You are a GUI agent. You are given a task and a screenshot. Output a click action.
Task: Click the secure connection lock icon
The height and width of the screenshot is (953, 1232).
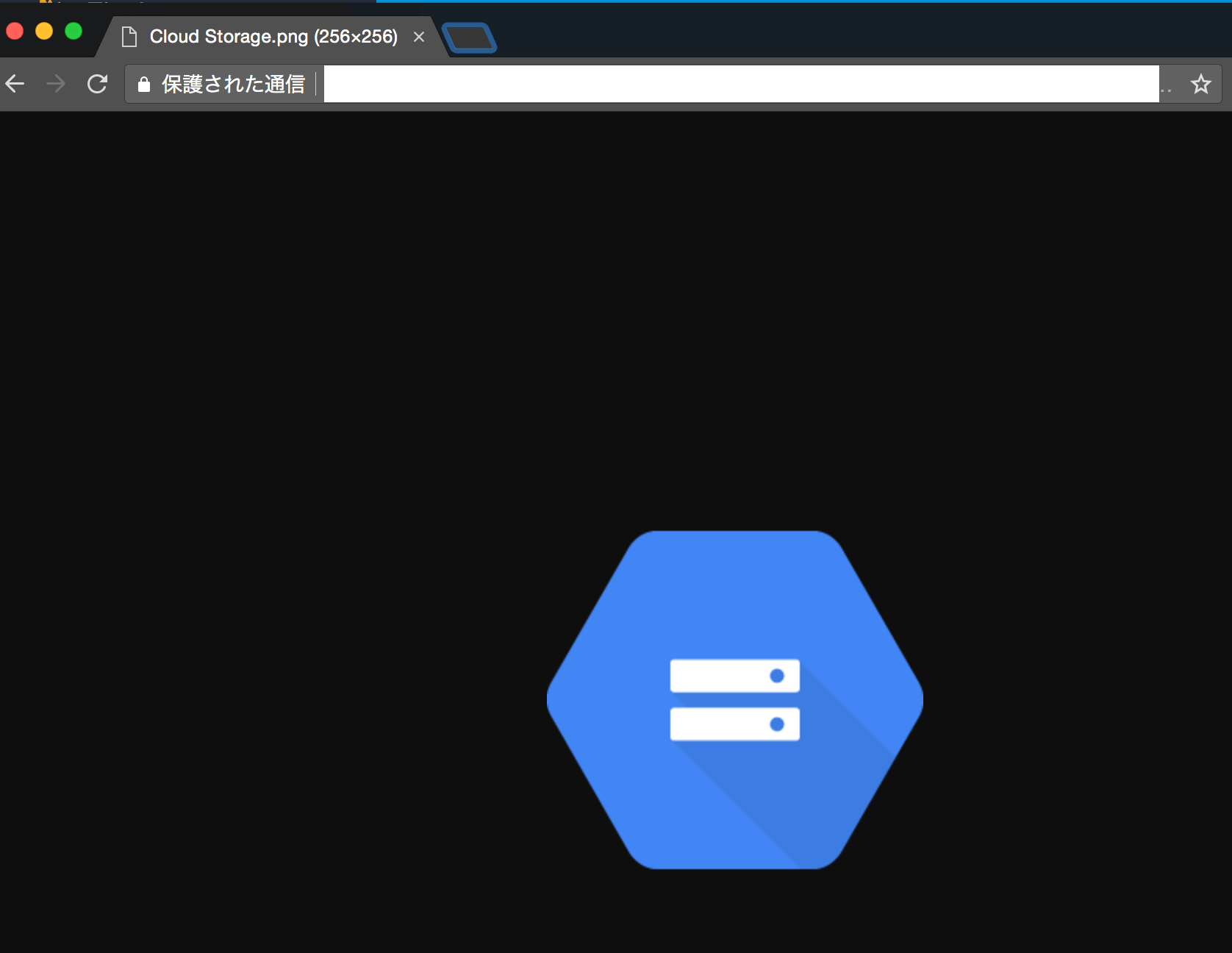[144, 85]
